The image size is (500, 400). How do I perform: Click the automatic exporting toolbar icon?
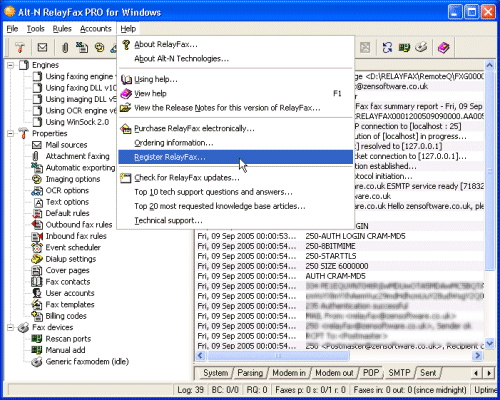[82, 48]
